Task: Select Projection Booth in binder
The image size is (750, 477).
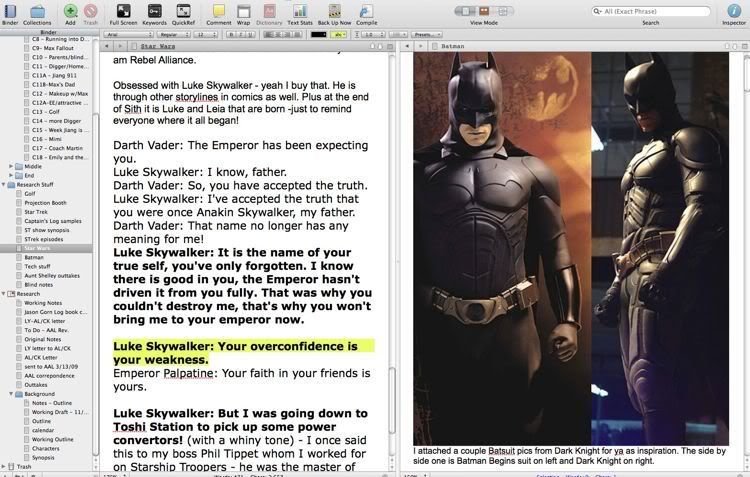Action: coord(46,203)
